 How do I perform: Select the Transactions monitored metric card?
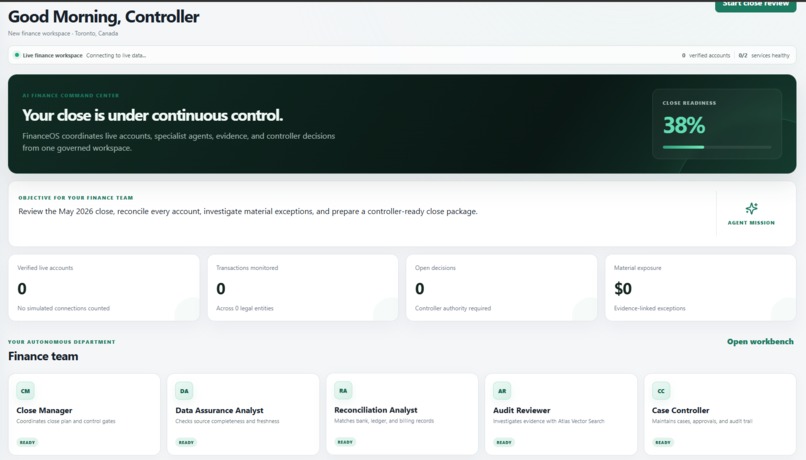303,288
